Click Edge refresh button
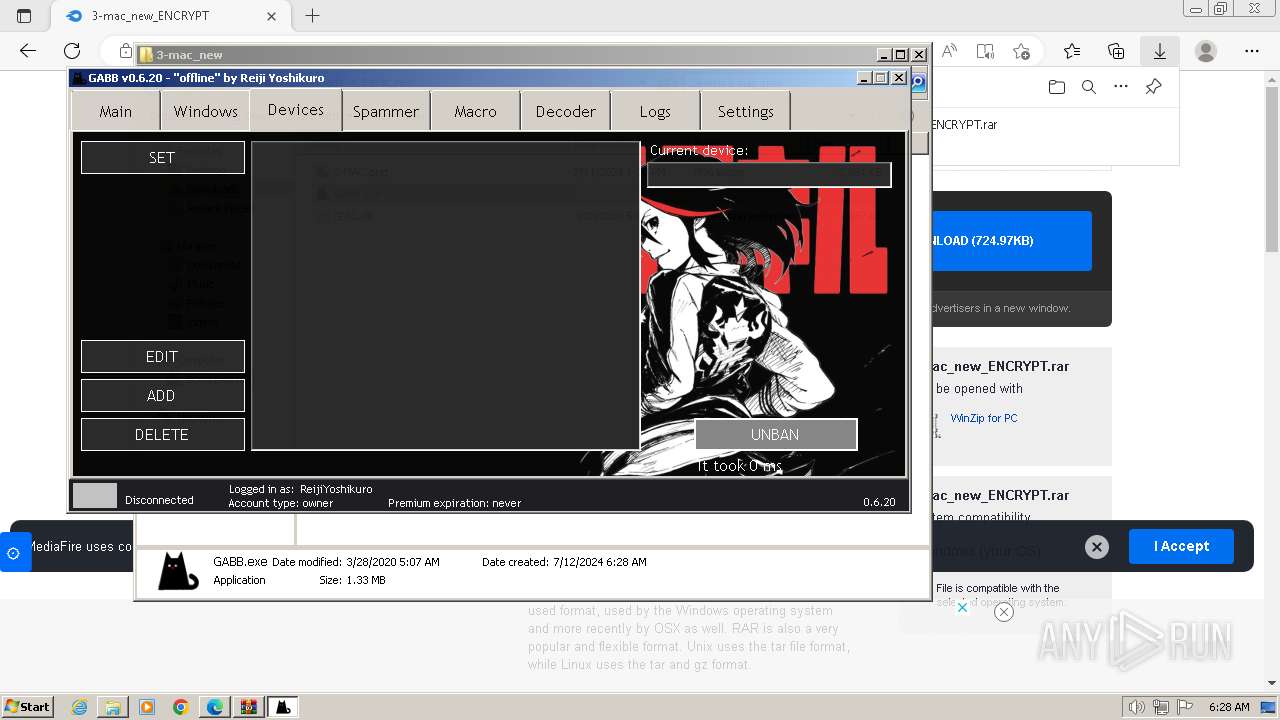This screenshot has height=720, width=1280. tap(72, 51)
